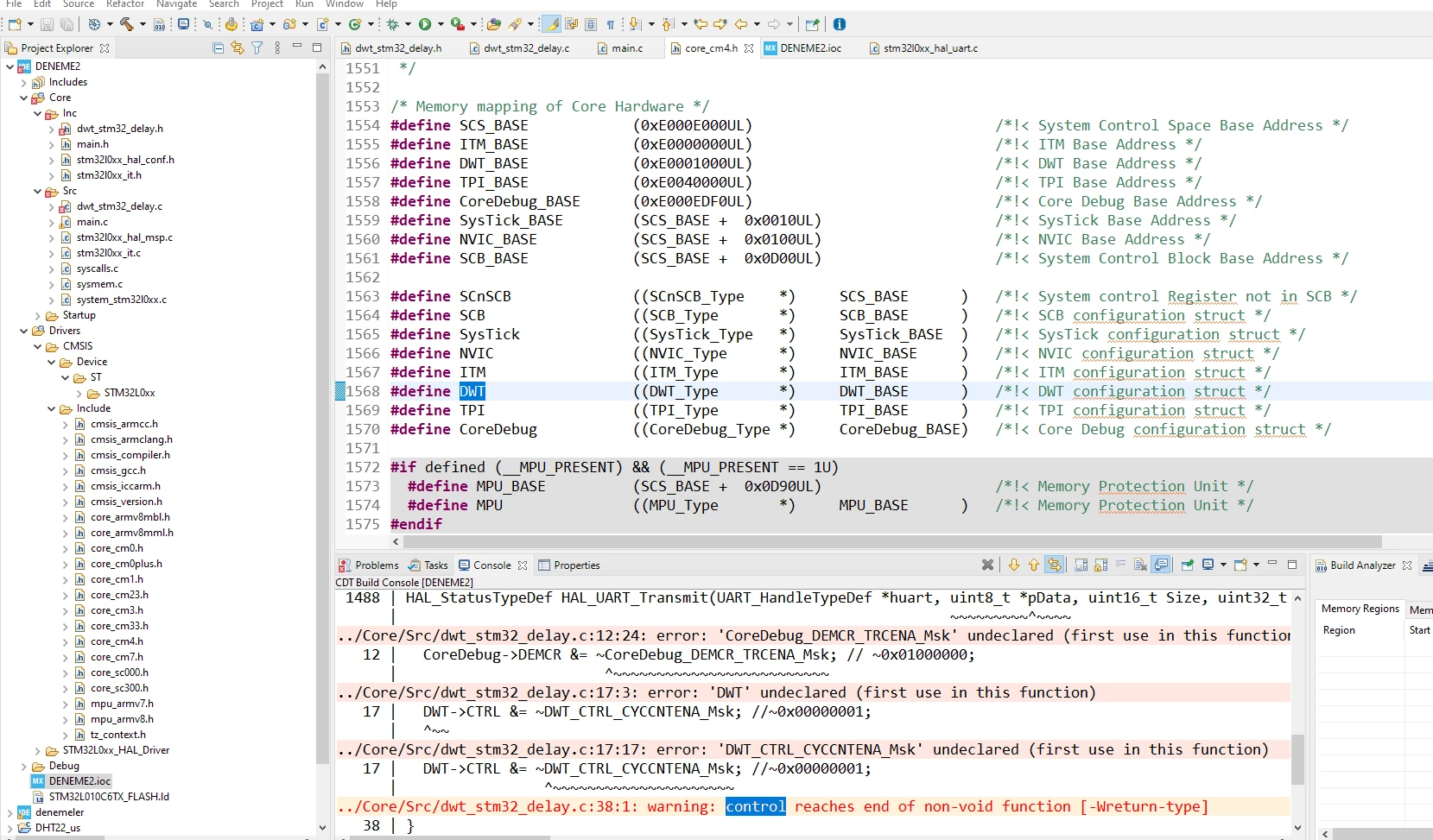Collapse the Core Inc folder
This screenshot has height=840, width=1433.
(x=37, y=113)
